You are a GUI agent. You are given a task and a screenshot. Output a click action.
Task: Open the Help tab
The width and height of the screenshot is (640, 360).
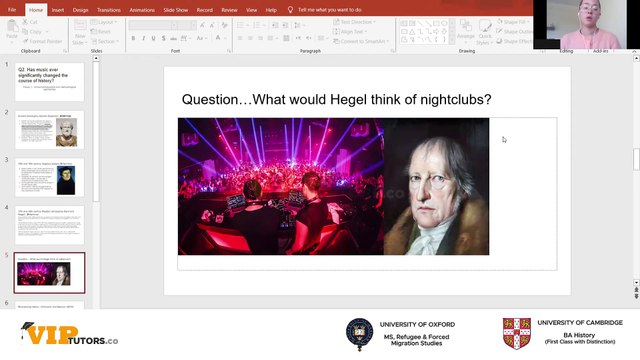pyautogui.click(x=271, y=10)
